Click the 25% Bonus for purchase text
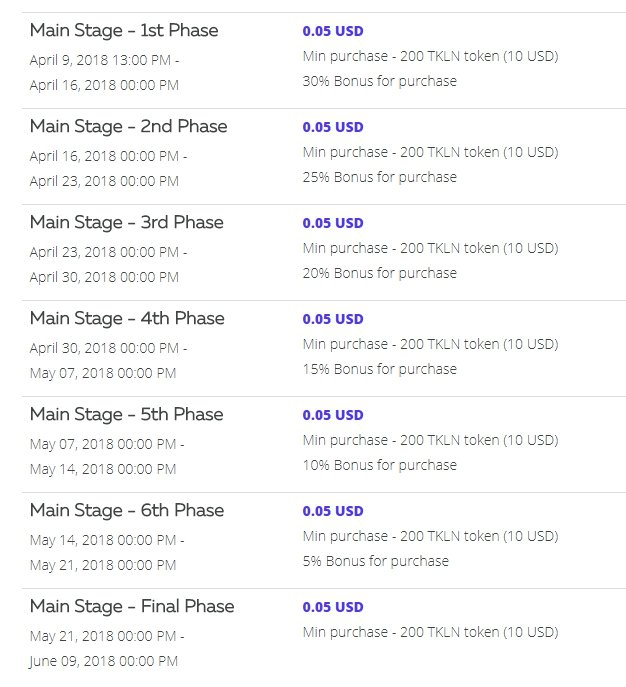The height and width of the screenshot is (687, 626). (379, 177)
